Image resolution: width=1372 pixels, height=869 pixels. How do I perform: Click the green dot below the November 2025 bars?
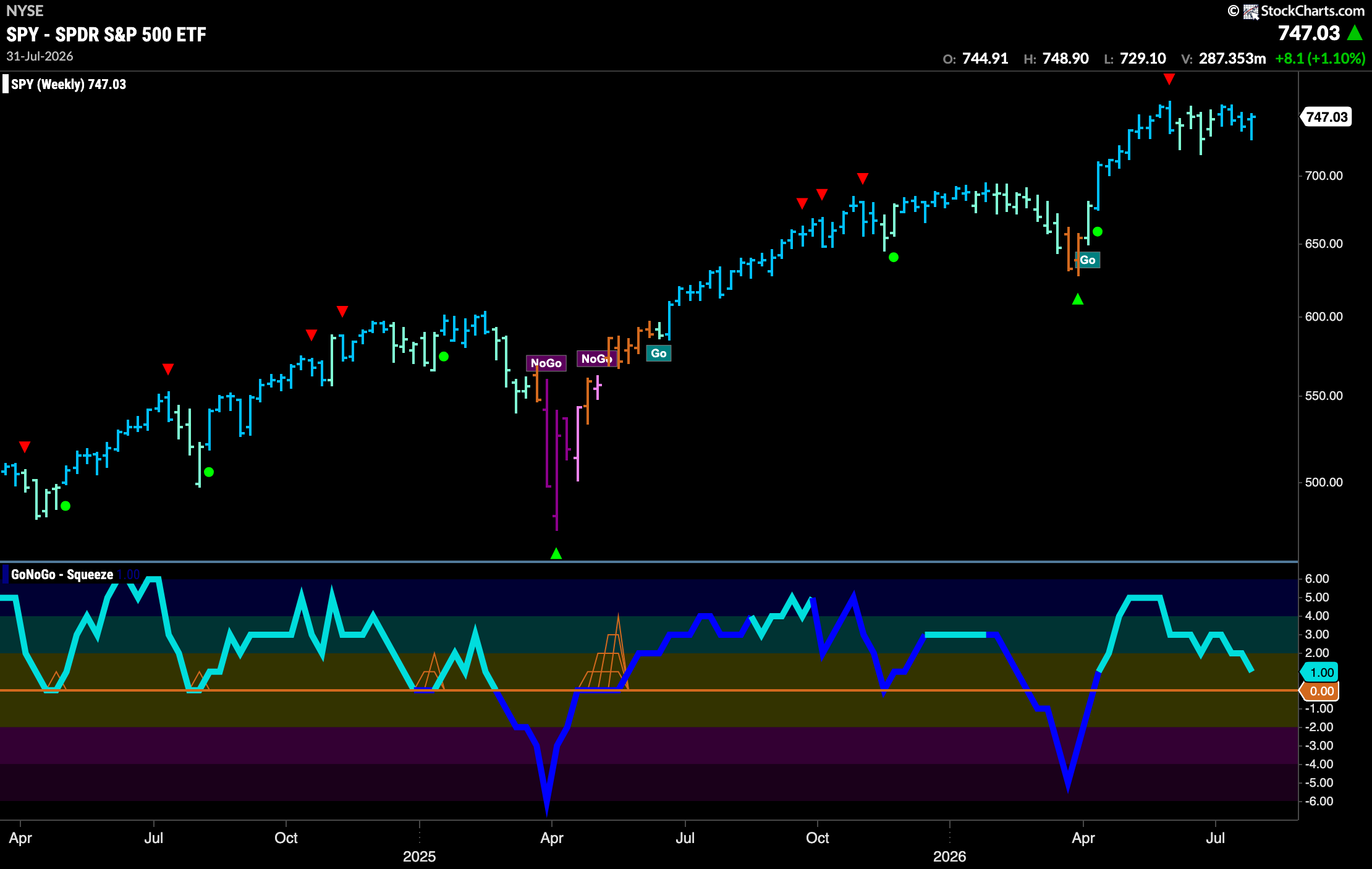pos(894,257)
